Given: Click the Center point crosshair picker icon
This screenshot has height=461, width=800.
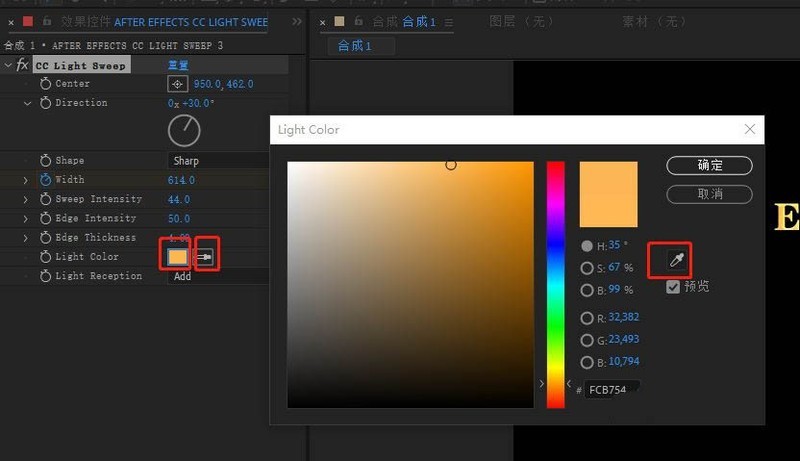Looking at the screenshot, I should [x=178, y=84].
